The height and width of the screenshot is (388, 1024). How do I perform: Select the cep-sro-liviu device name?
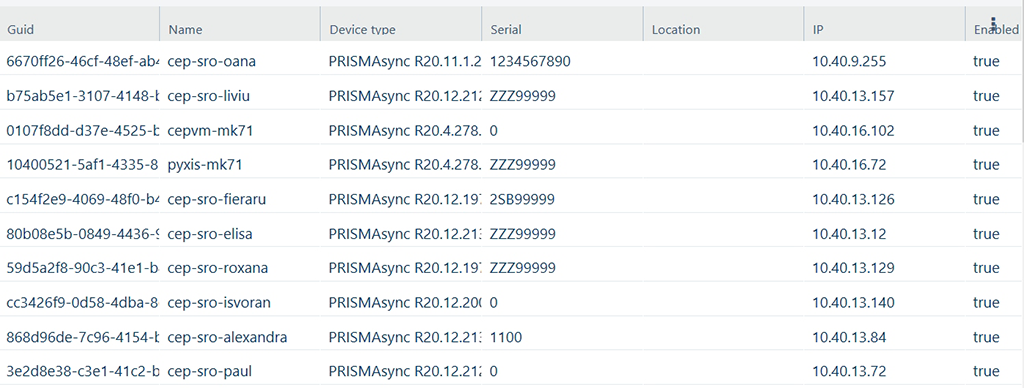[x=208, y=96]
